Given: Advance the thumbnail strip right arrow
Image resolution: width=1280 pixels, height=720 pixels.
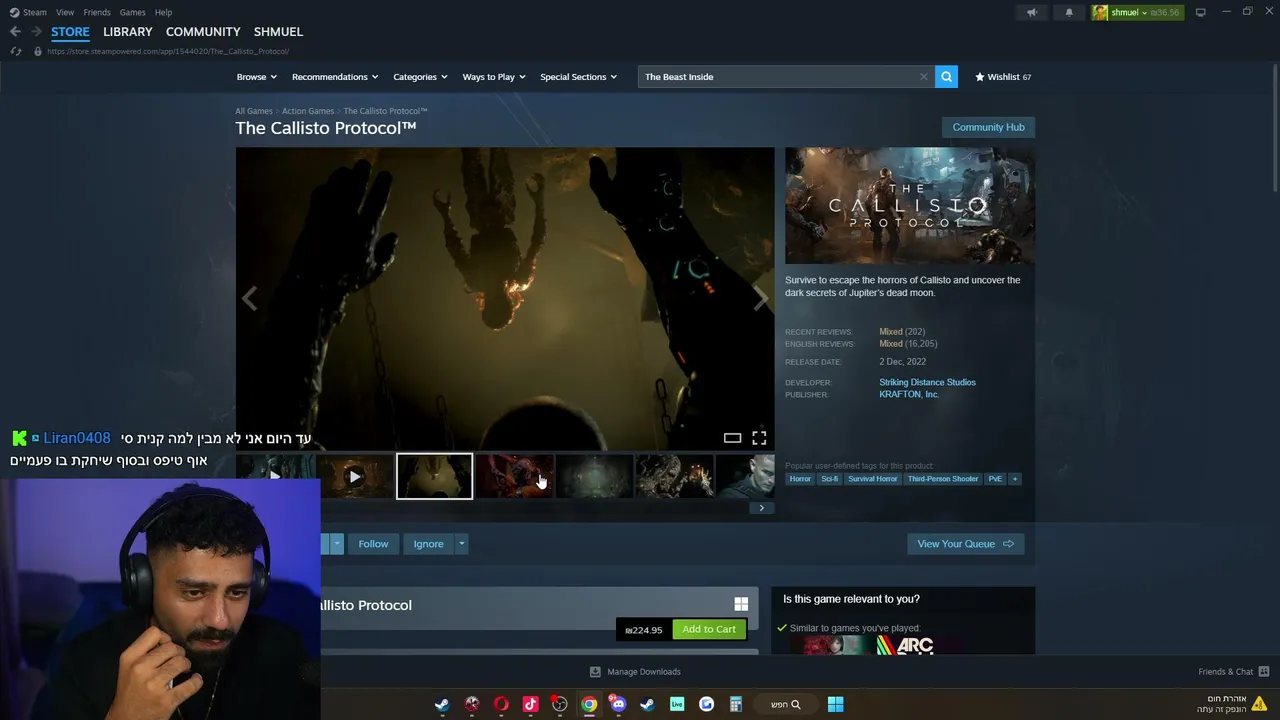Looking at the screenshot, I should click(x=761, y=508).
